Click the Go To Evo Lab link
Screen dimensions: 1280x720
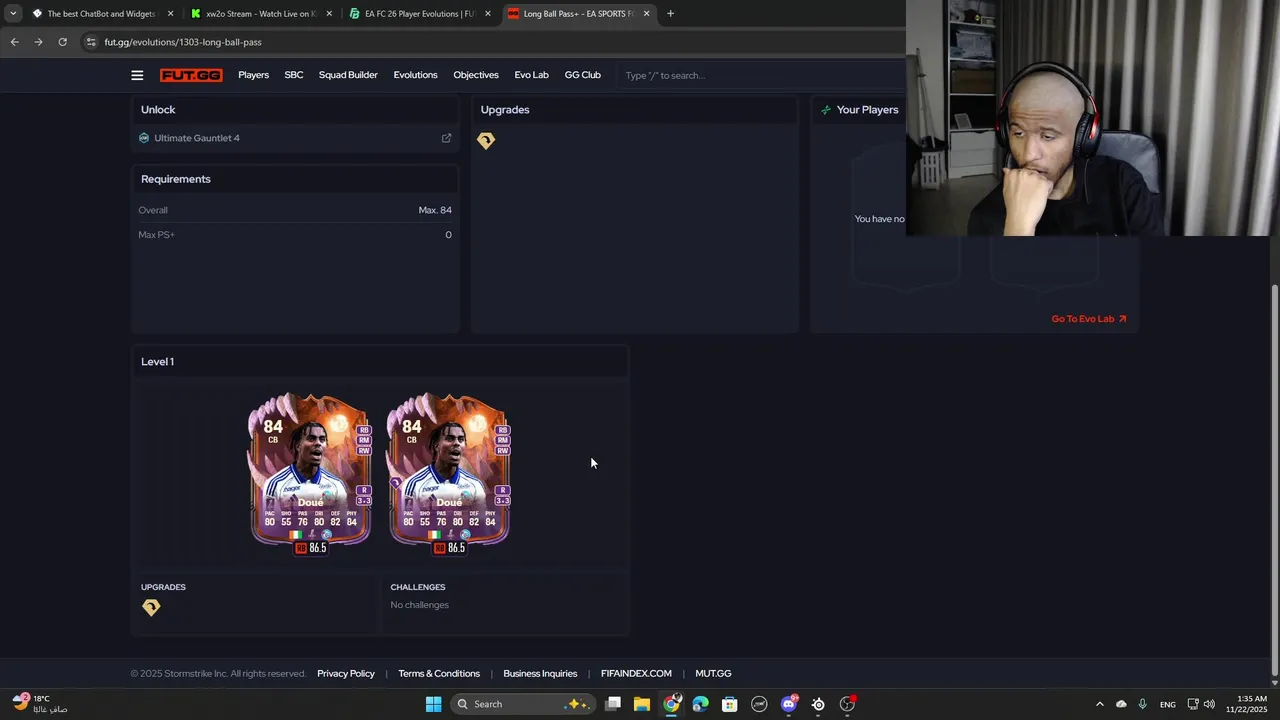1089,319
